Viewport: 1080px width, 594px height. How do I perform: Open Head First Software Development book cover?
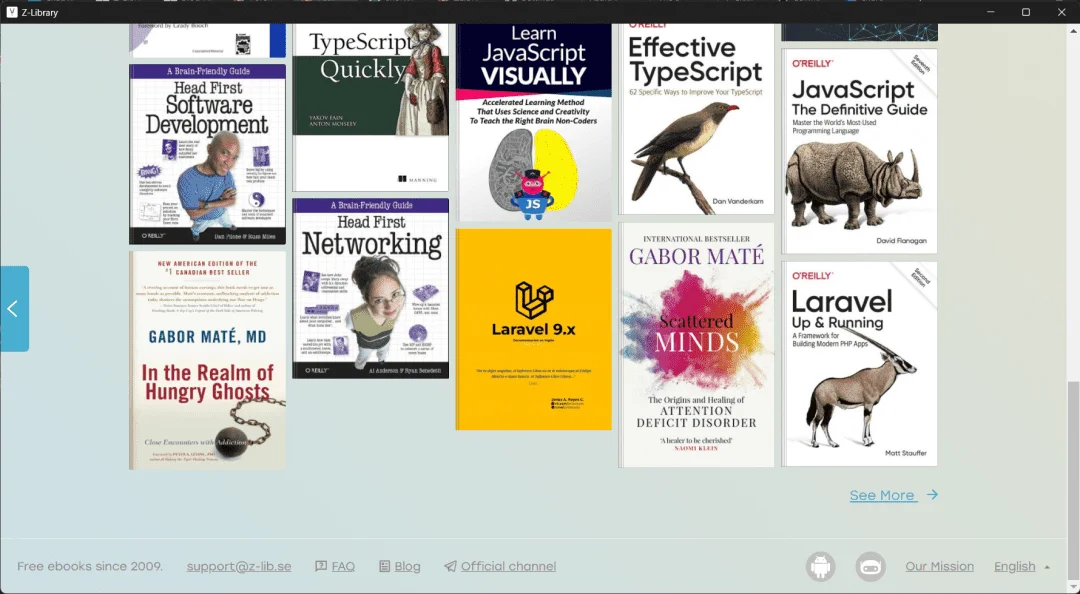click(207, 154)
